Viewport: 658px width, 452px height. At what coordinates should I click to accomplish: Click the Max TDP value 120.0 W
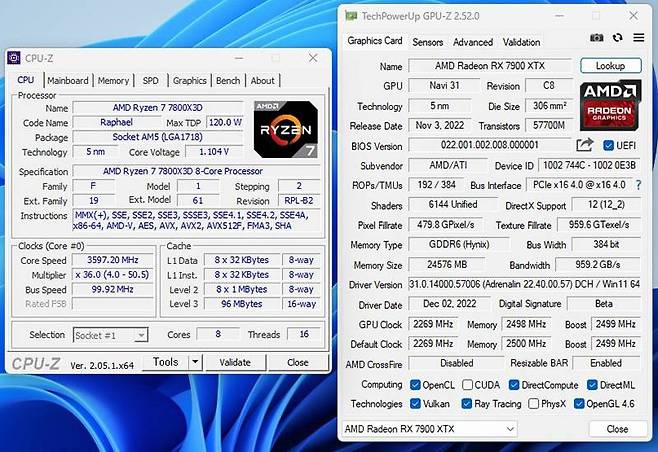pyautogui.click(x=225, y=122)
